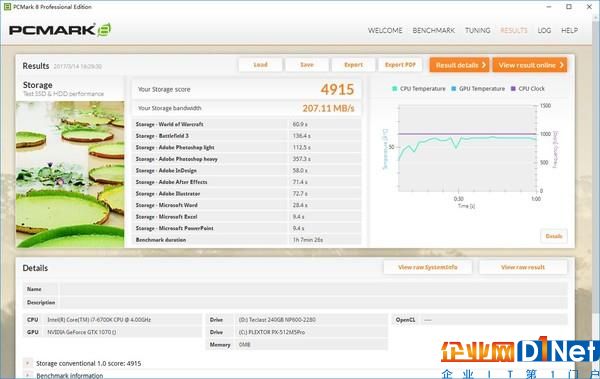Toggle the CPU Clock legend marker
This screenshot has height=379, width=600.
513,88
